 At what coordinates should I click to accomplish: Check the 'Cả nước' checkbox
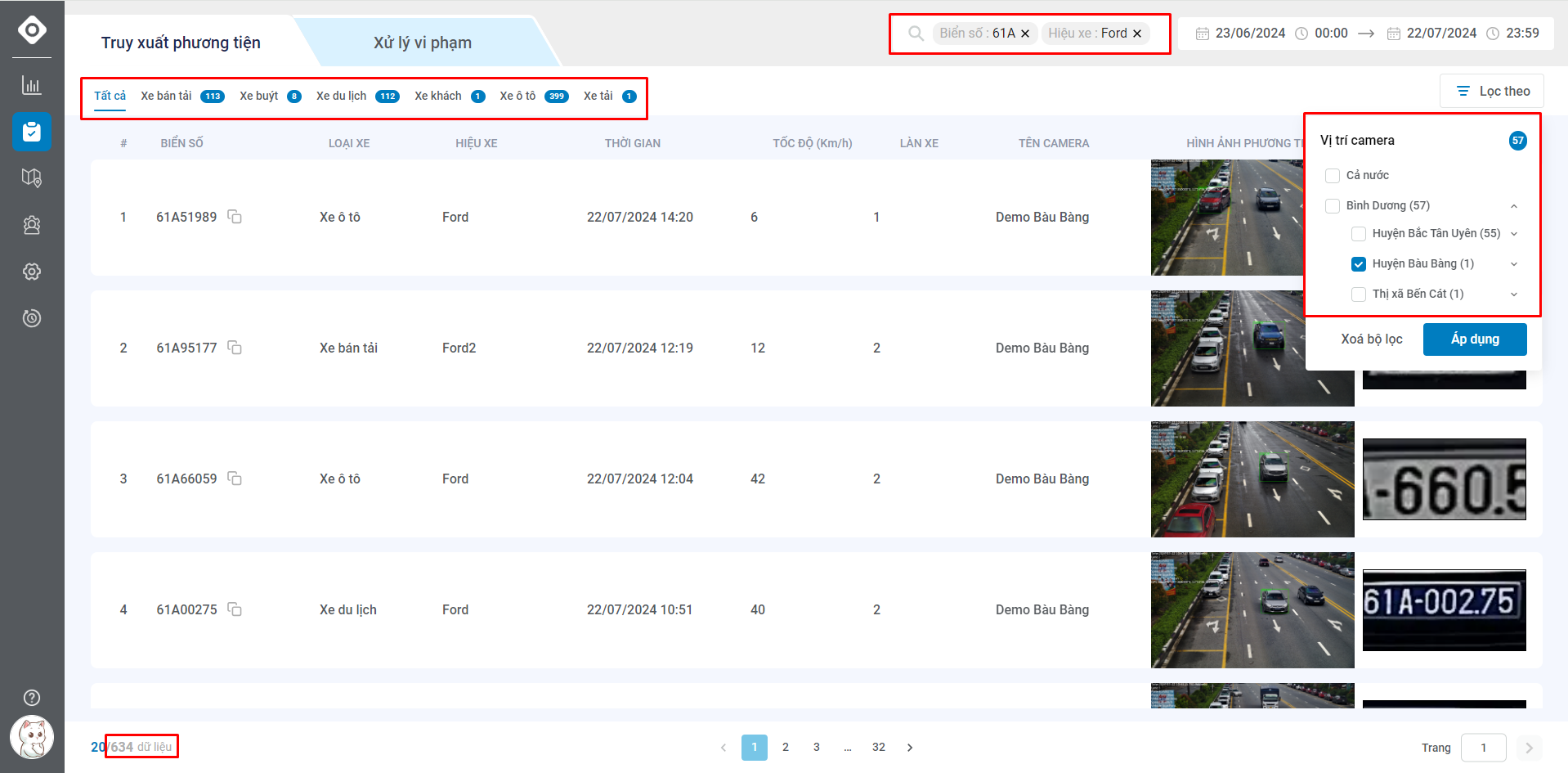coord(1333,176)
